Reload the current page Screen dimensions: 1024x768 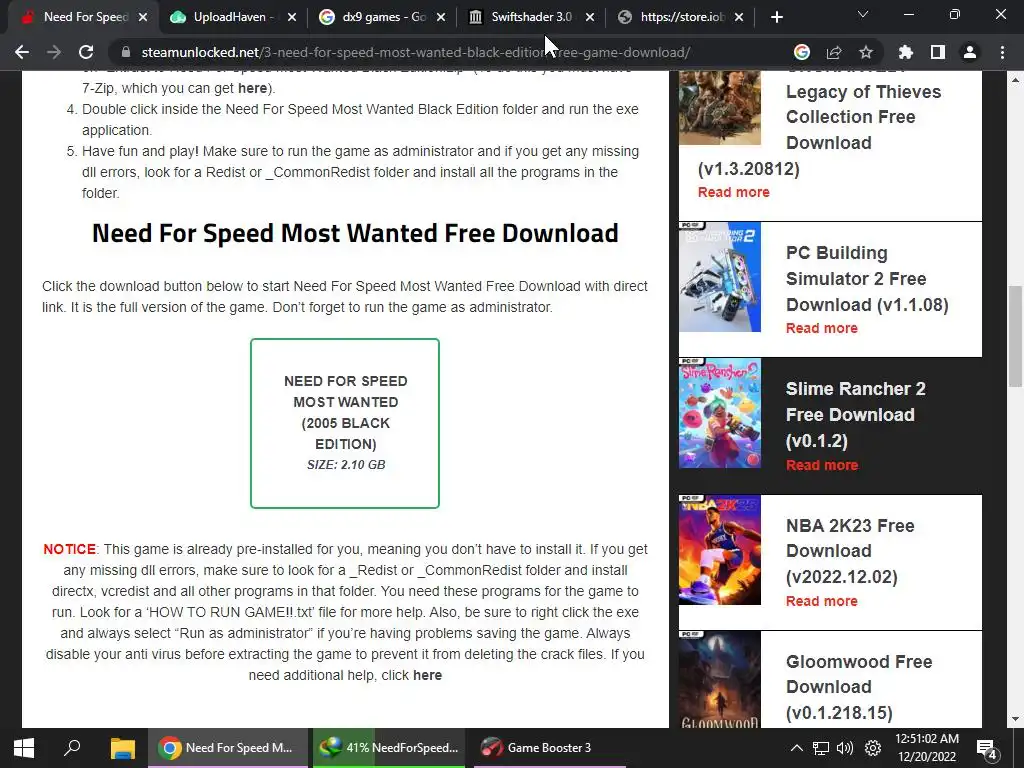86,52
